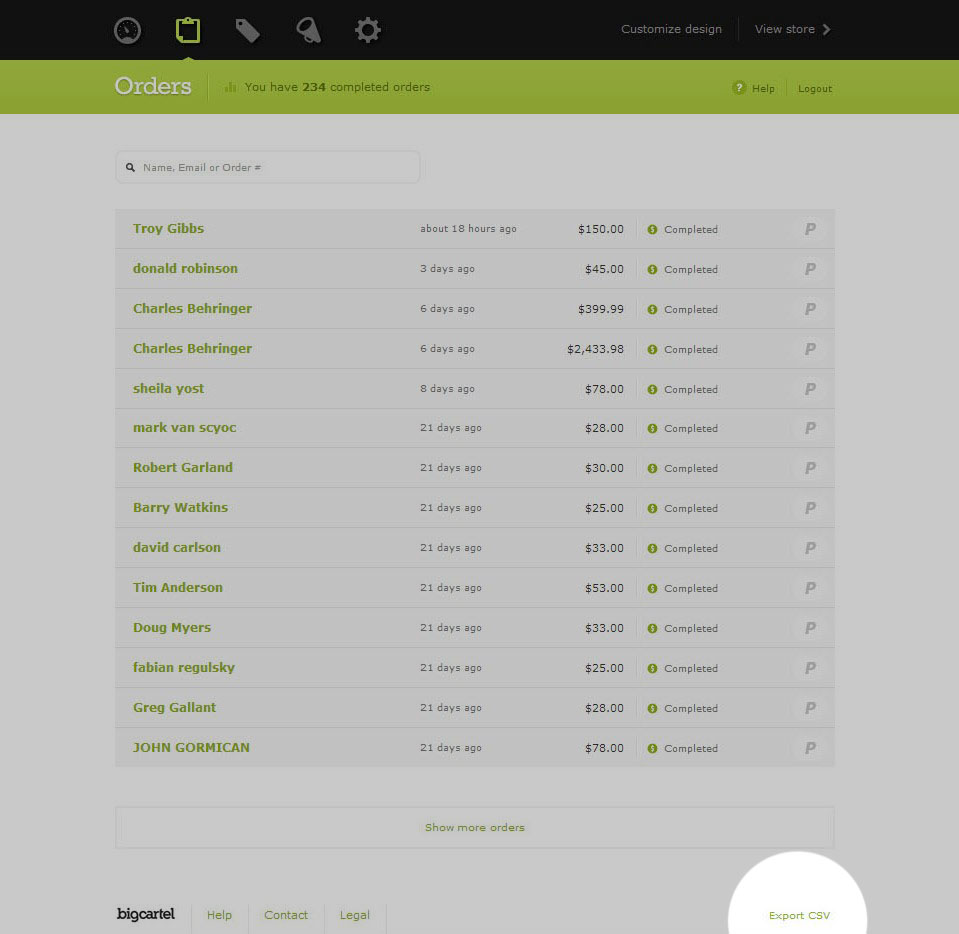959x934 pixels.
Task: Open the Products tag icon
Action: pyautogui.click(x=248, y=31)
